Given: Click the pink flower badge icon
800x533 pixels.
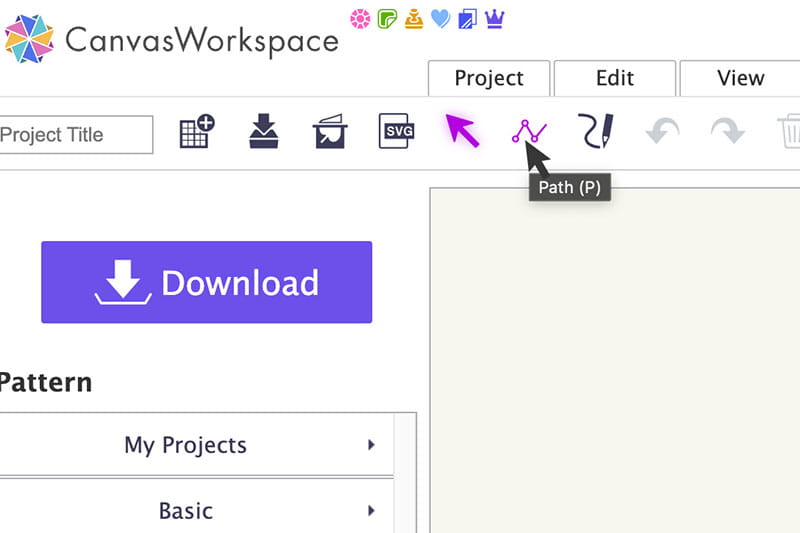Looking at the screenshot, I should click(x=360, y=18).
